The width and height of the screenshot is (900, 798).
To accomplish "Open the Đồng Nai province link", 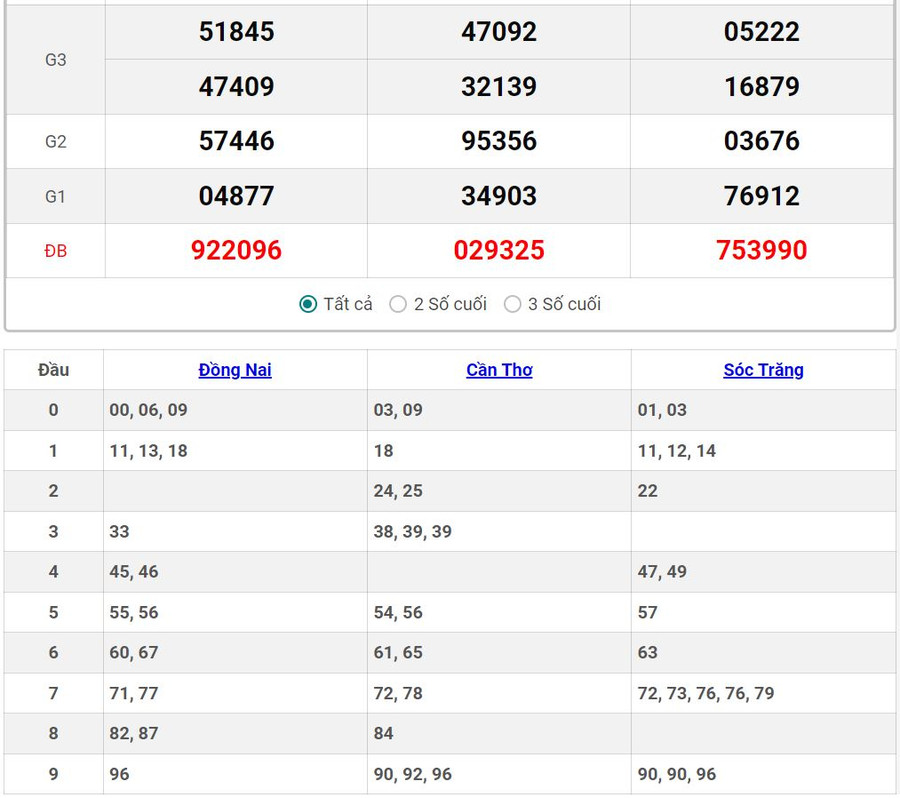I will 235,370.
